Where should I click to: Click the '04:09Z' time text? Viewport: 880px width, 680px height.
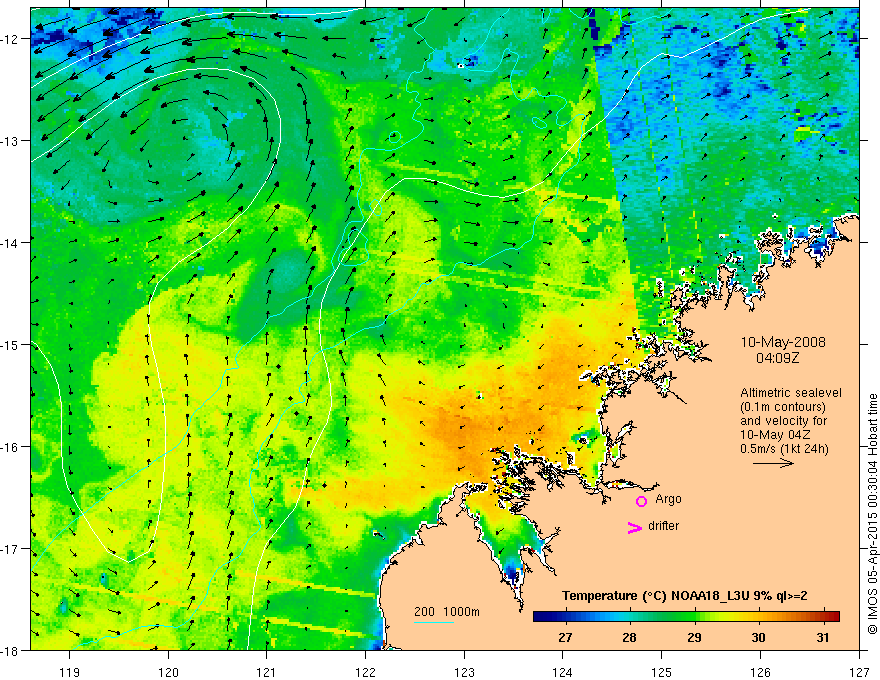click(x=778, y=358)
